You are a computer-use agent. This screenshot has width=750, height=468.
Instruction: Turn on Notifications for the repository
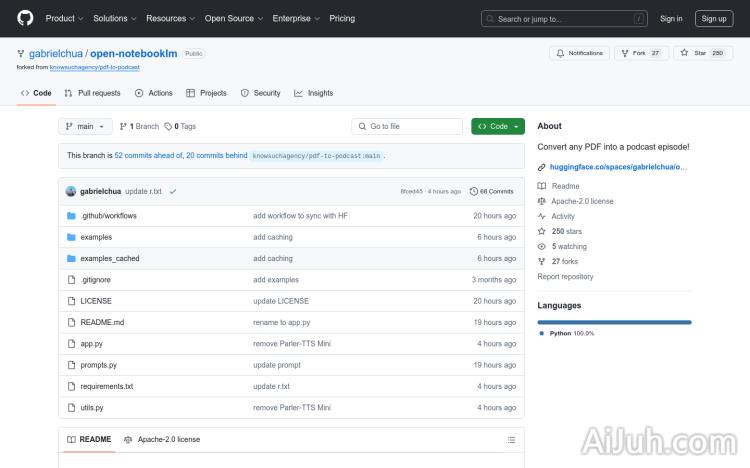click(x=578, y=53)
